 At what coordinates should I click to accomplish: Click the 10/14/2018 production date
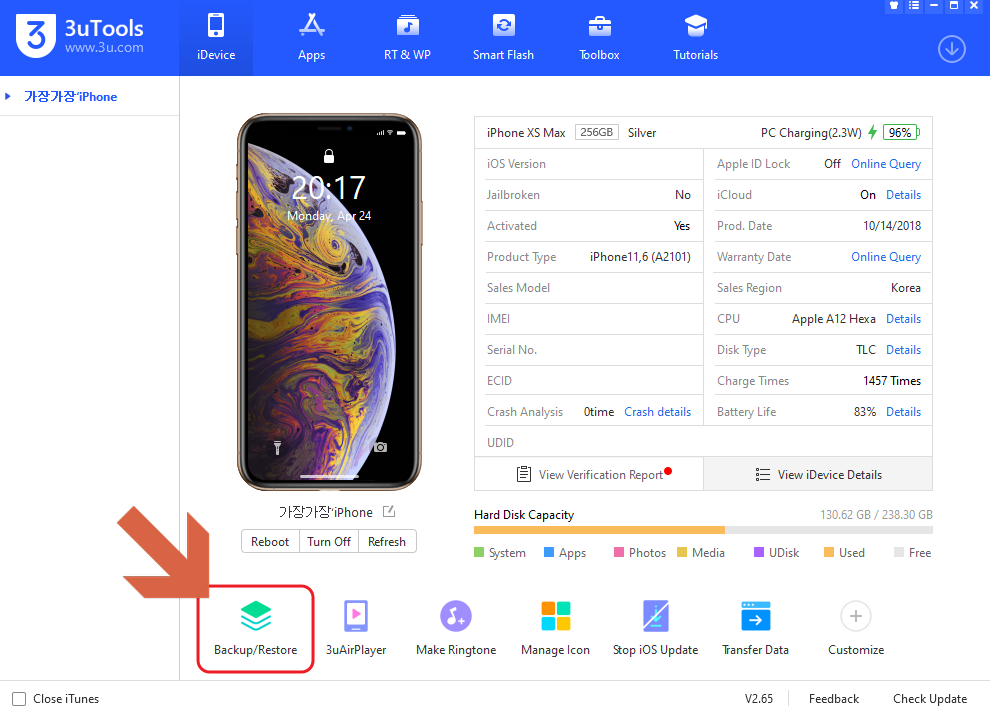(x=892, y=226)
